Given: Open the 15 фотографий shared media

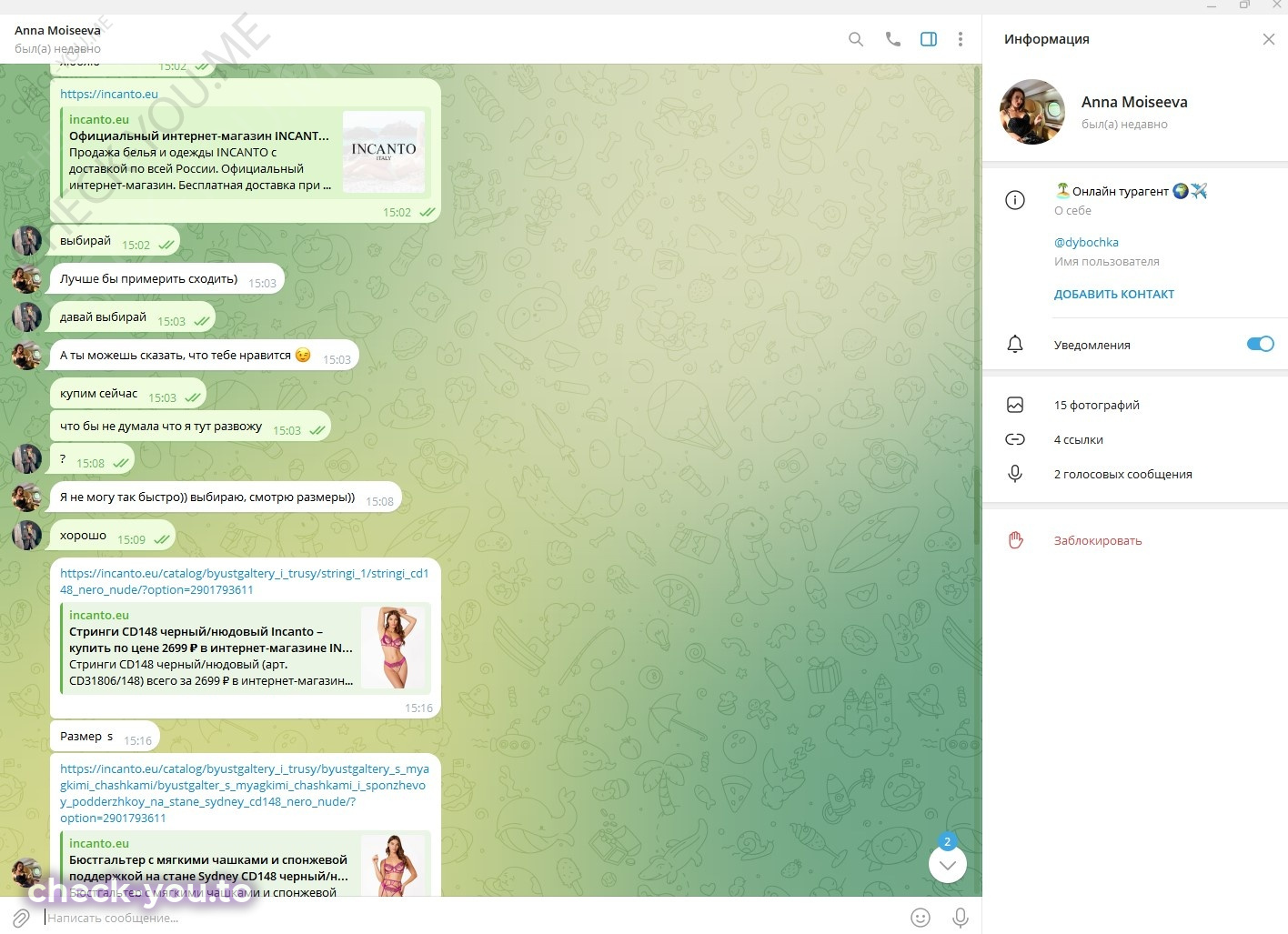Looking at the screenshot, I should tap(1097, 405).
